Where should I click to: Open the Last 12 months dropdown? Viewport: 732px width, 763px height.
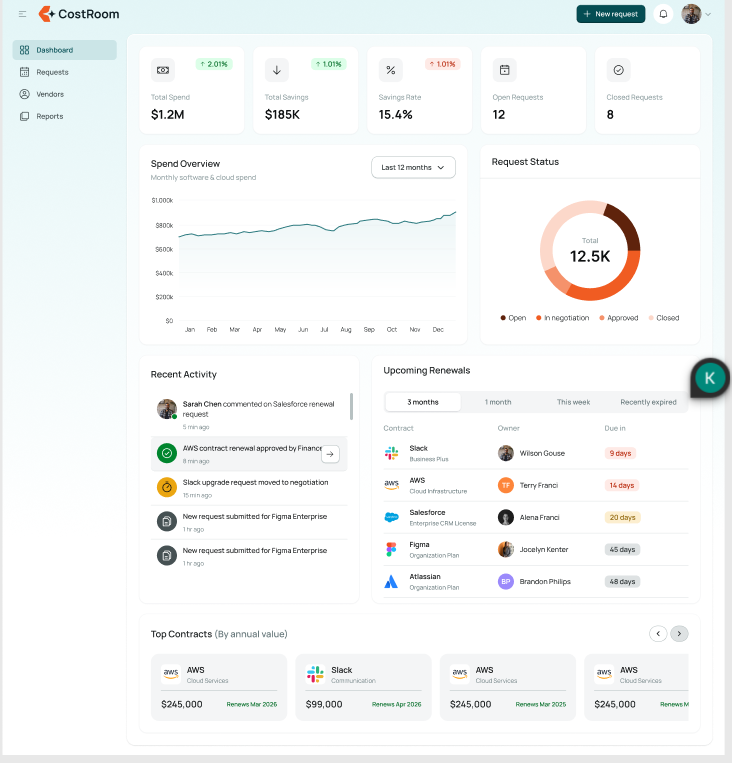(413, 167)
